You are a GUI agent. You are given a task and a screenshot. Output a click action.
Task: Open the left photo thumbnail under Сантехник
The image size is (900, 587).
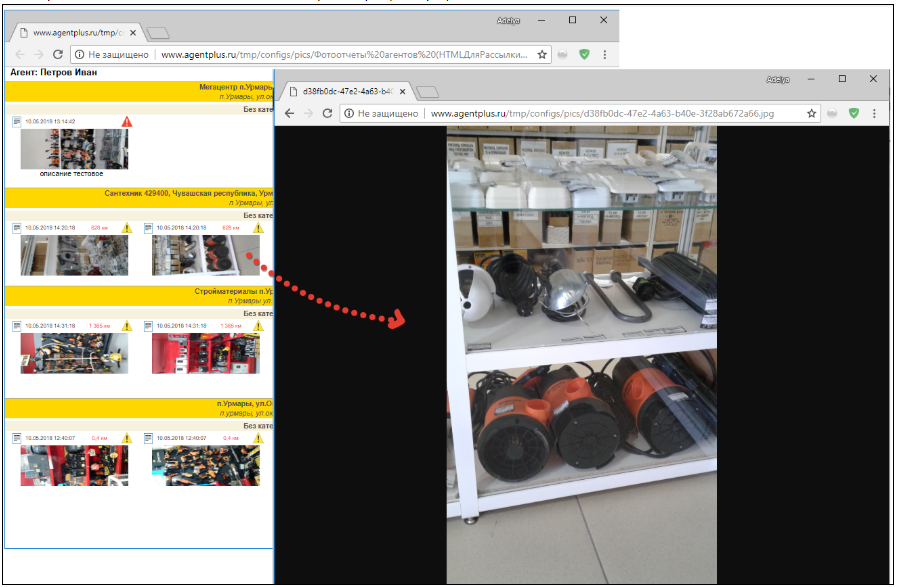pos(74,255)
